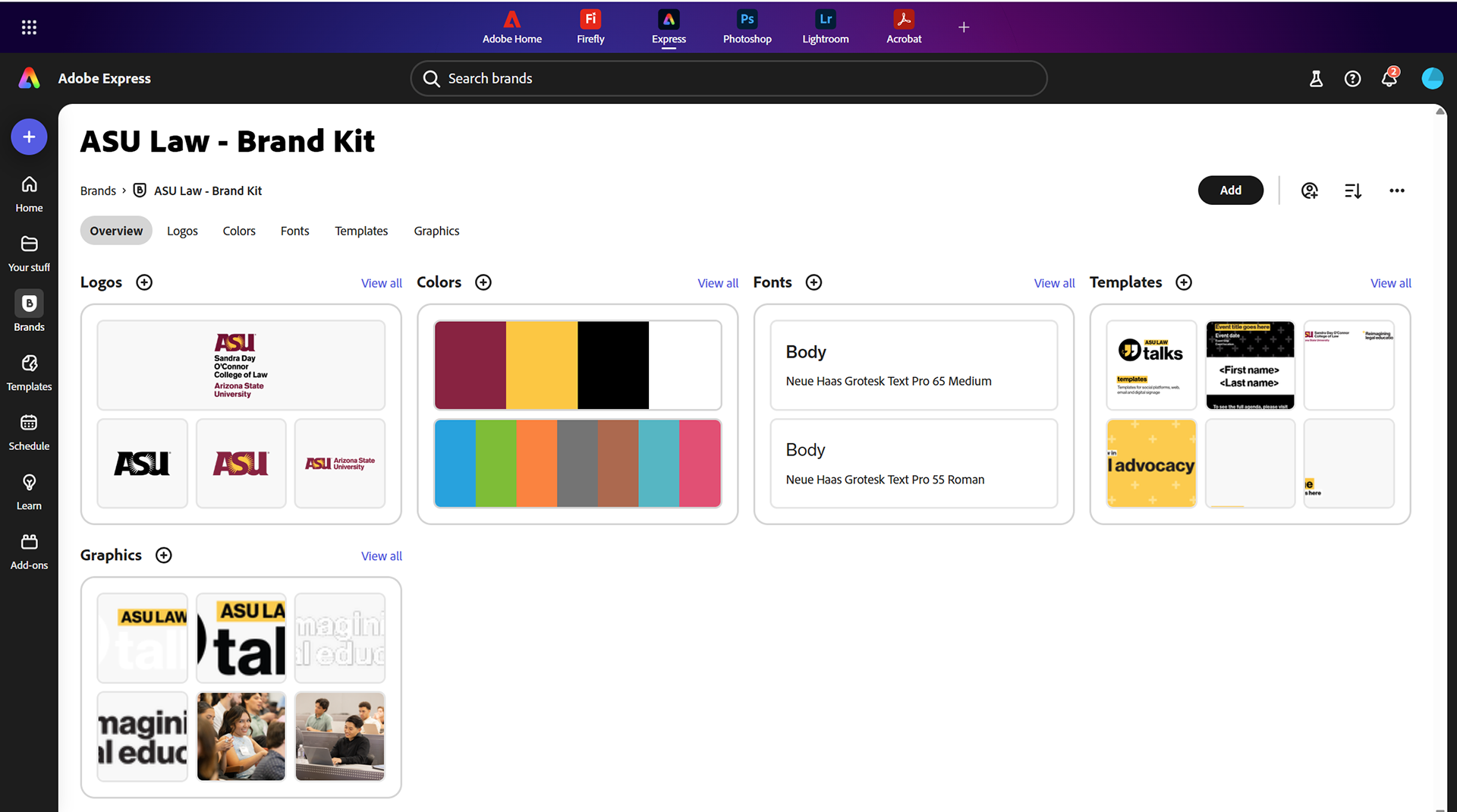Open notifications bell
The height and width of the screenshot is (812, 1457).
point(1389,78)
